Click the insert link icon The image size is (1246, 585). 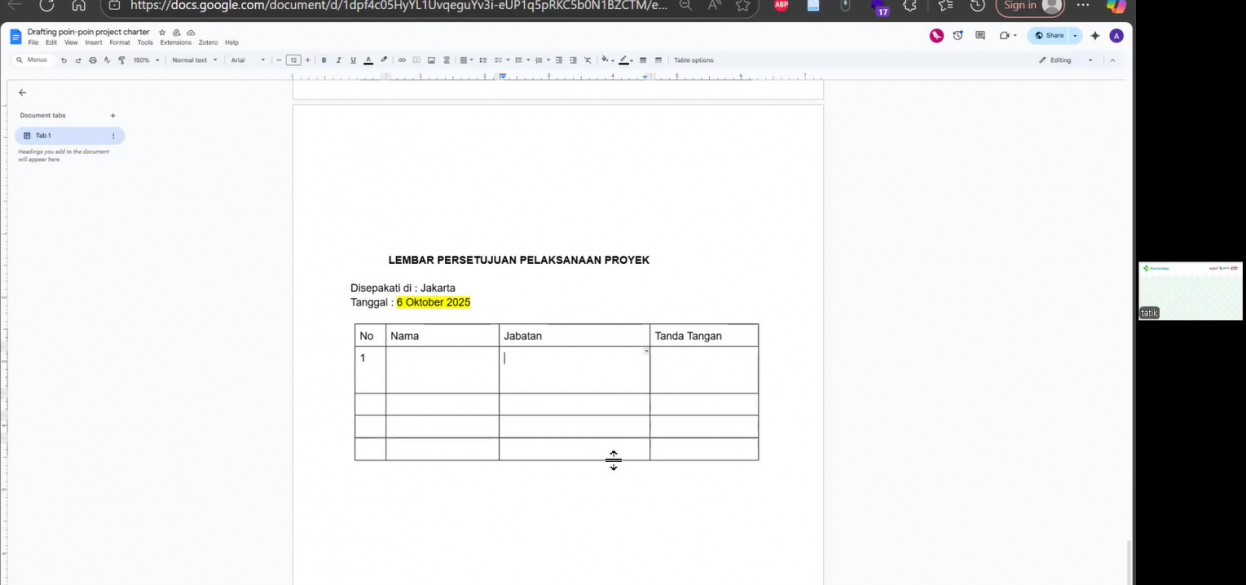pyautogui.click(x=402, y=60)
